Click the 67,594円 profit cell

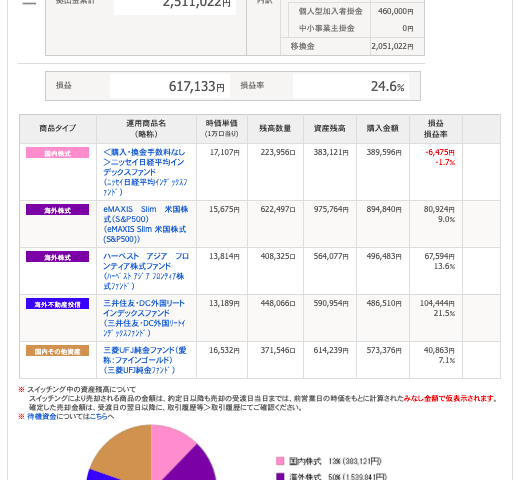pyautogui.click(x=439, y=256)
